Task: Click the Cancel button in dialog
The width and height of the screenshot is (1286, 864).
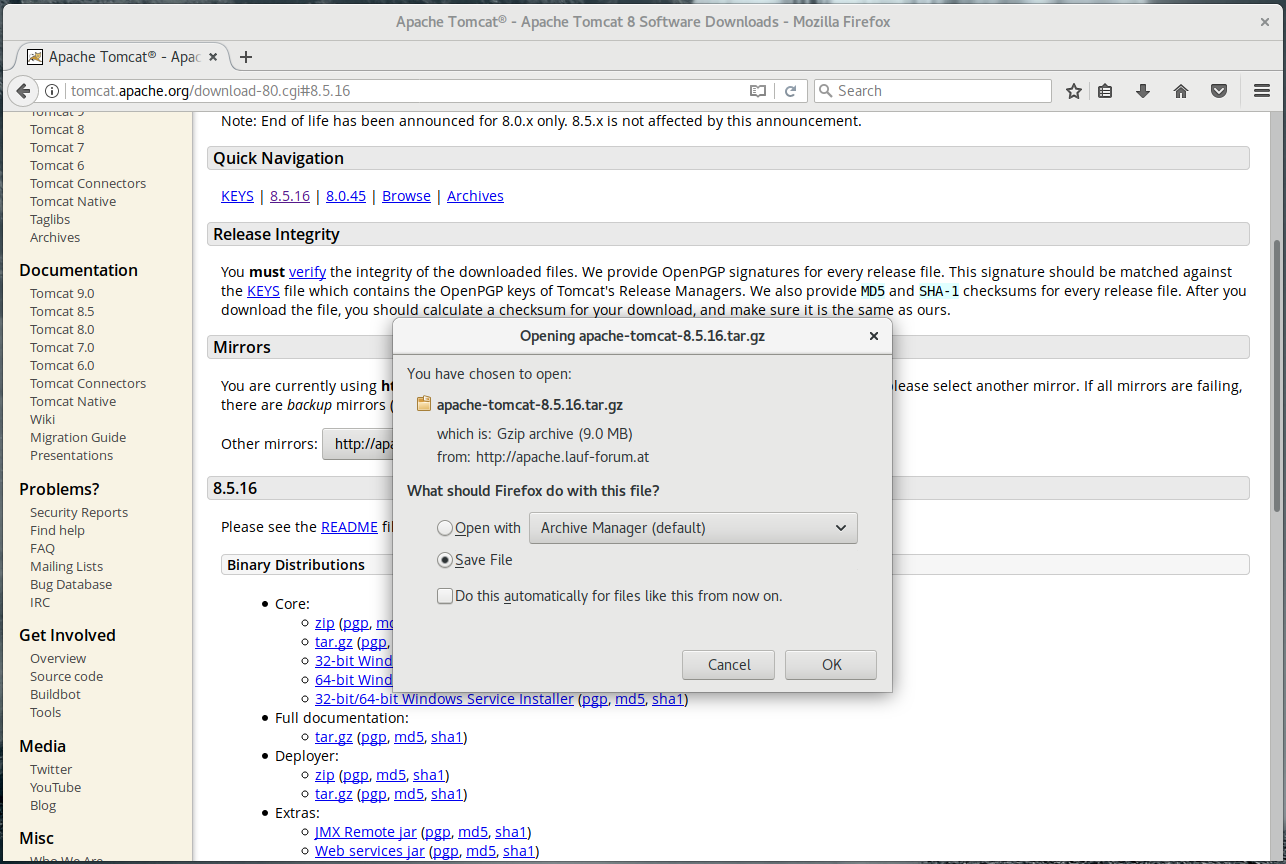Action: (729, 665)
